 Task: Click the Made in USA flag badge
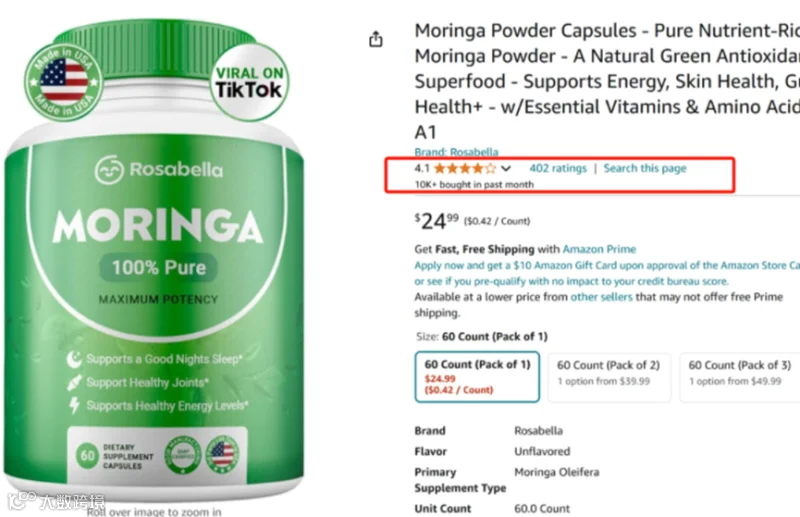click(x=64, y=82)
